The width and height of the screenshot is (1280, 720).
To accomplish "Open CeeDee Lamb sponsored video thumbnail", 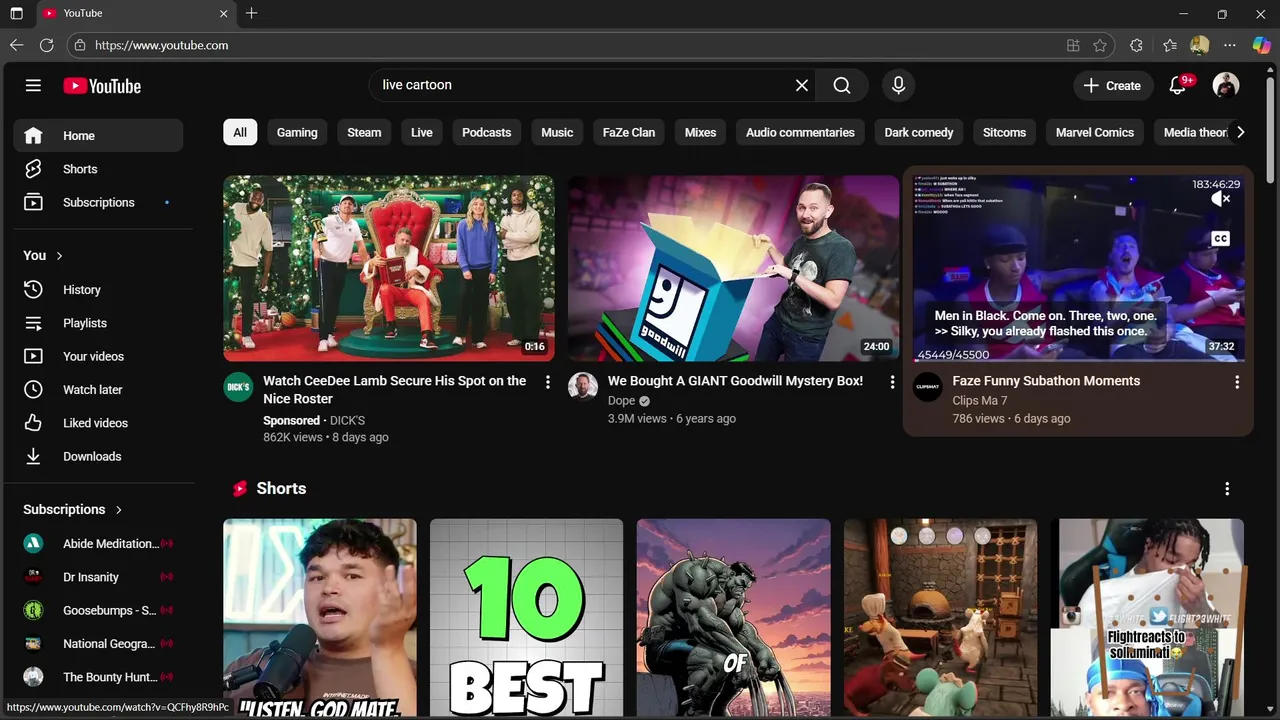I will point(388,268).
